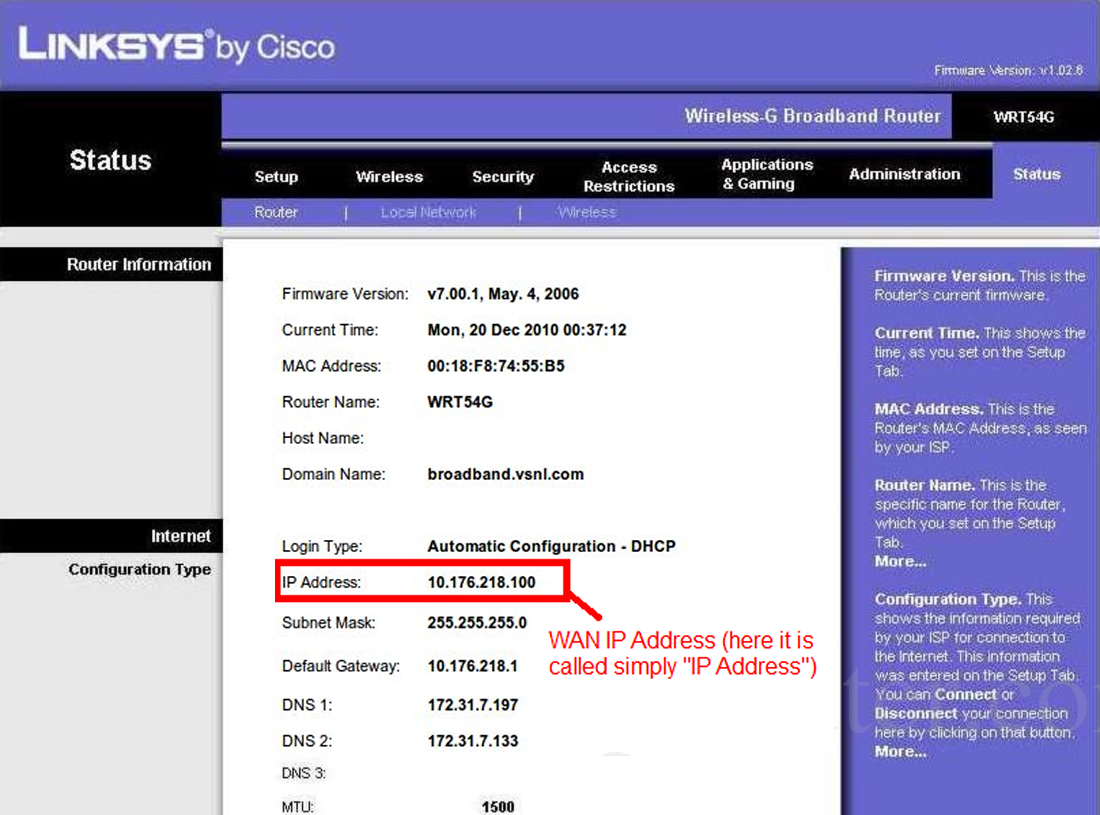
Task: Click the Default Gateway value 10.176.218.1
Action: coord(473,666)
